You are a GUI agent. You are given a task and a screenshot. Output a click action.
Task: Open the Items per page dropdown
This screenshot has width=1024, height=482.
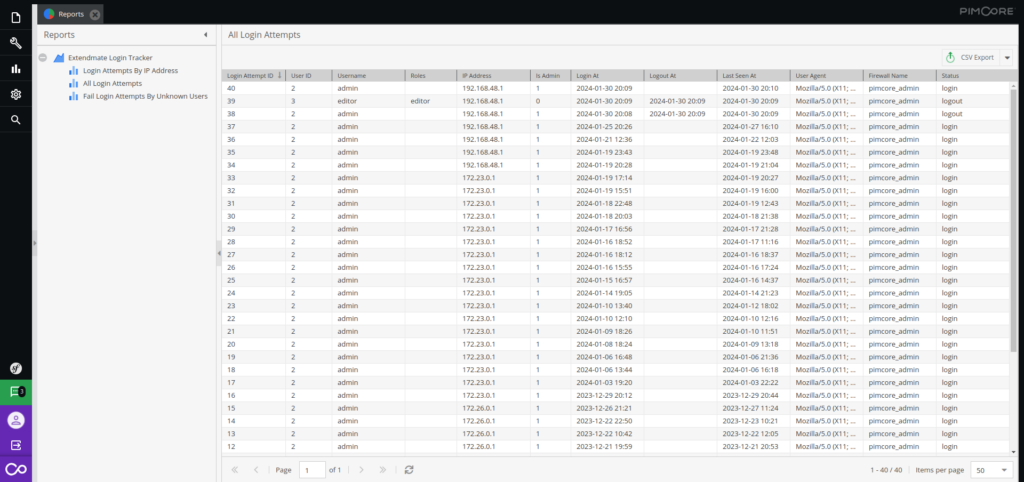991,470
